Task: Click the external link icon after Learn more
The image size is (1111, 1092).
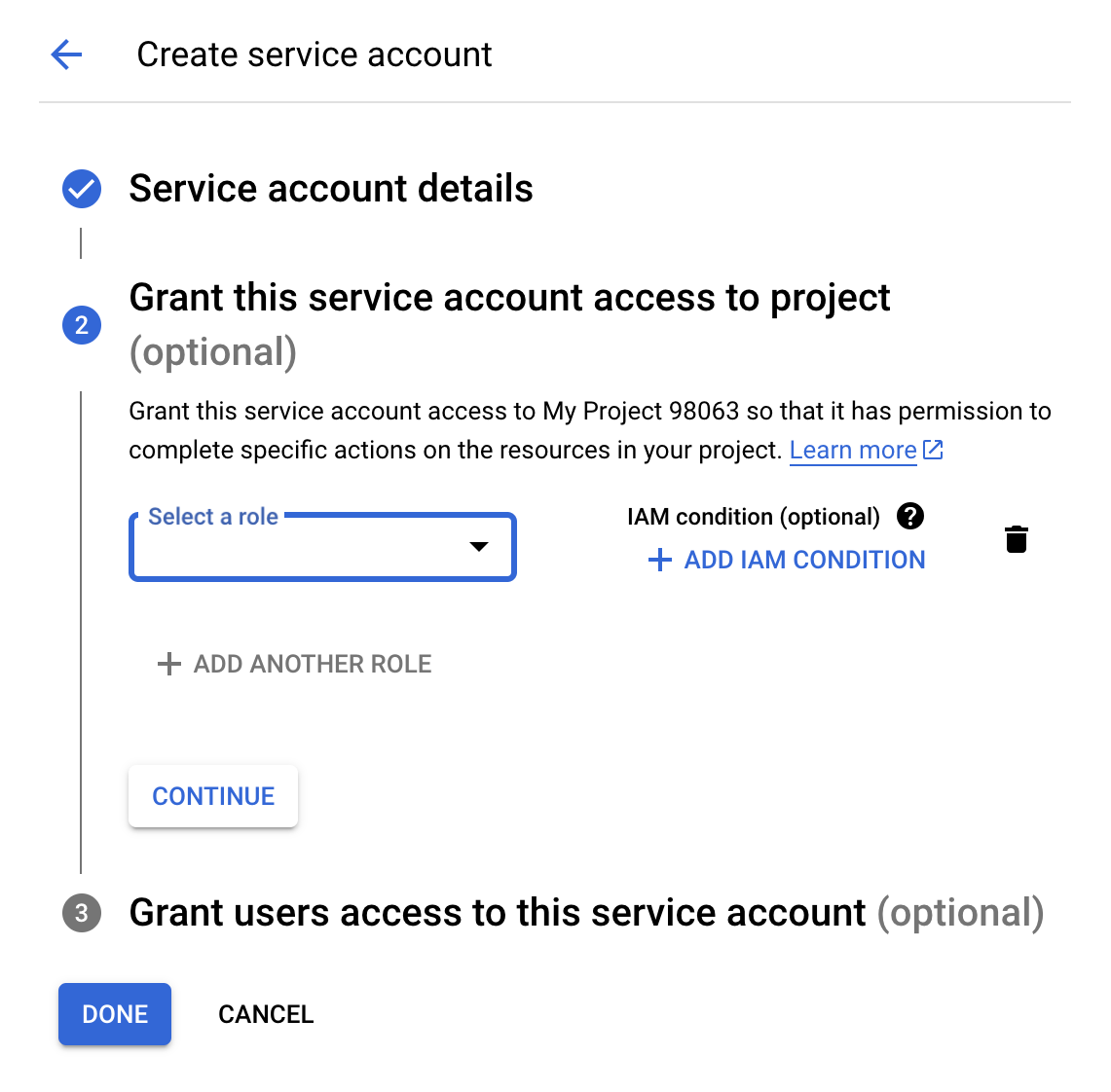Action: tap(933, 450)
